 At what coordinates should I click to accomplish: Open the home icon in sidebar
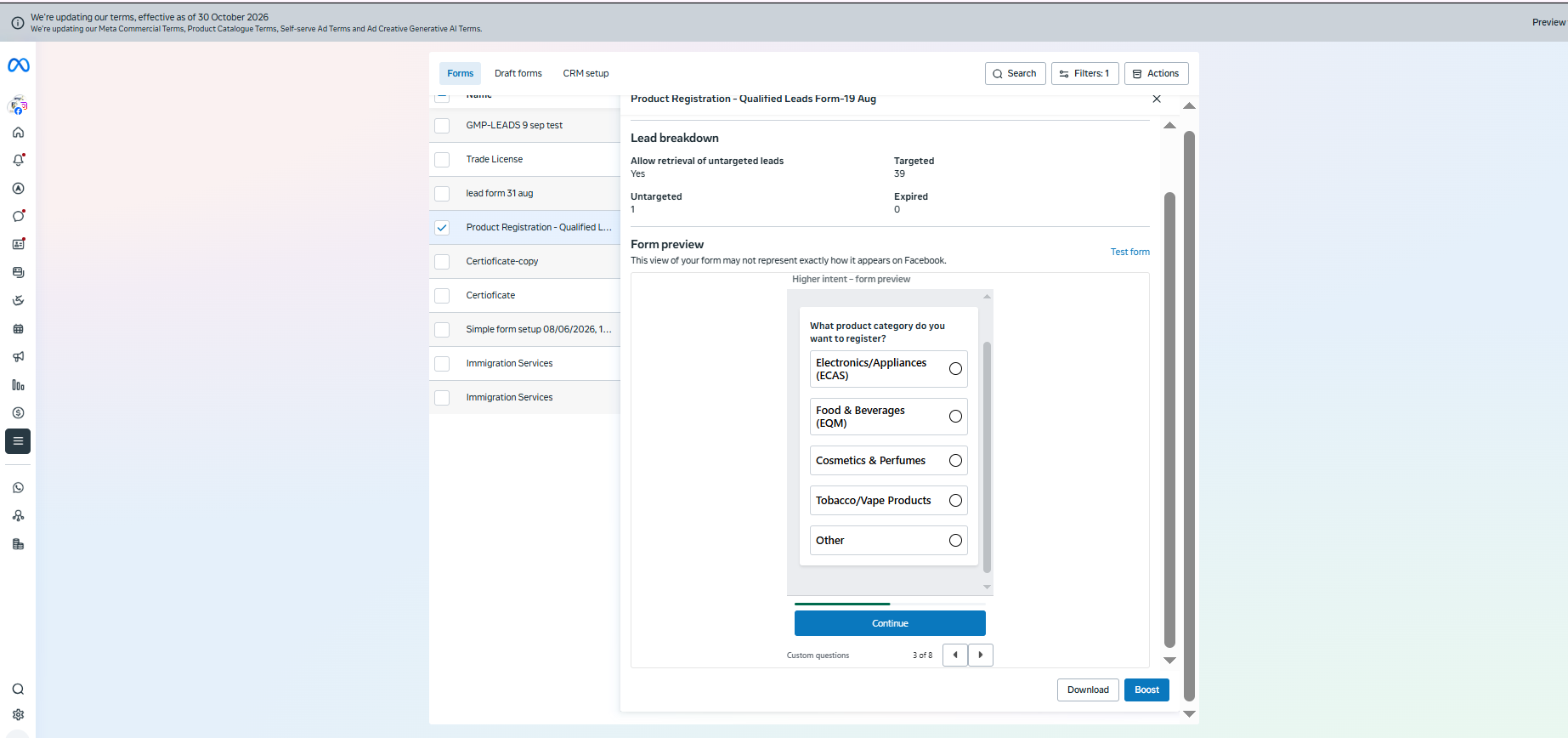tap(18, 133)
